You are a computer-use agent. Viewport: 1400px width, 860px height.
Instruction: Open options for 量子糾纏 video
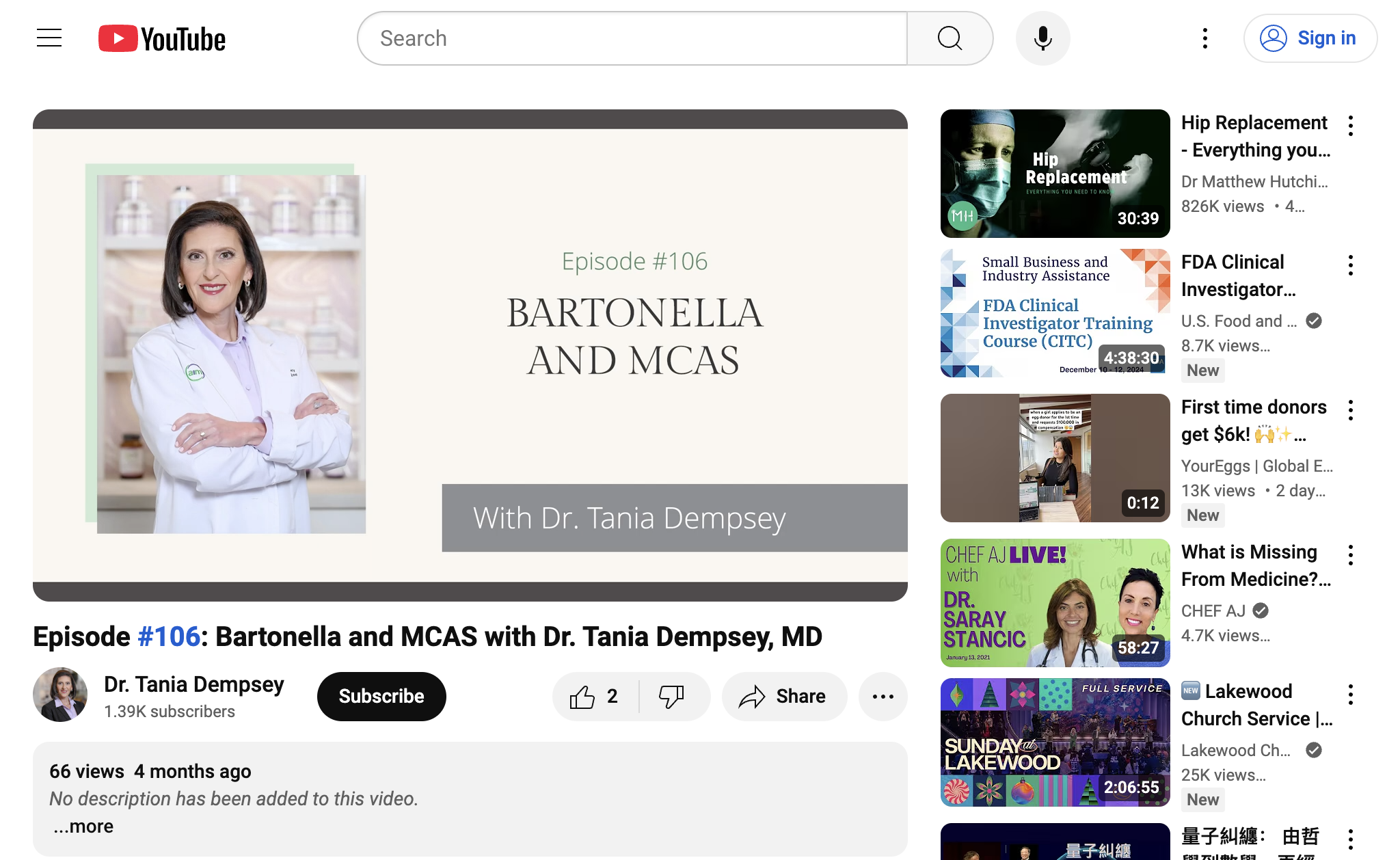coord(1350,839)
